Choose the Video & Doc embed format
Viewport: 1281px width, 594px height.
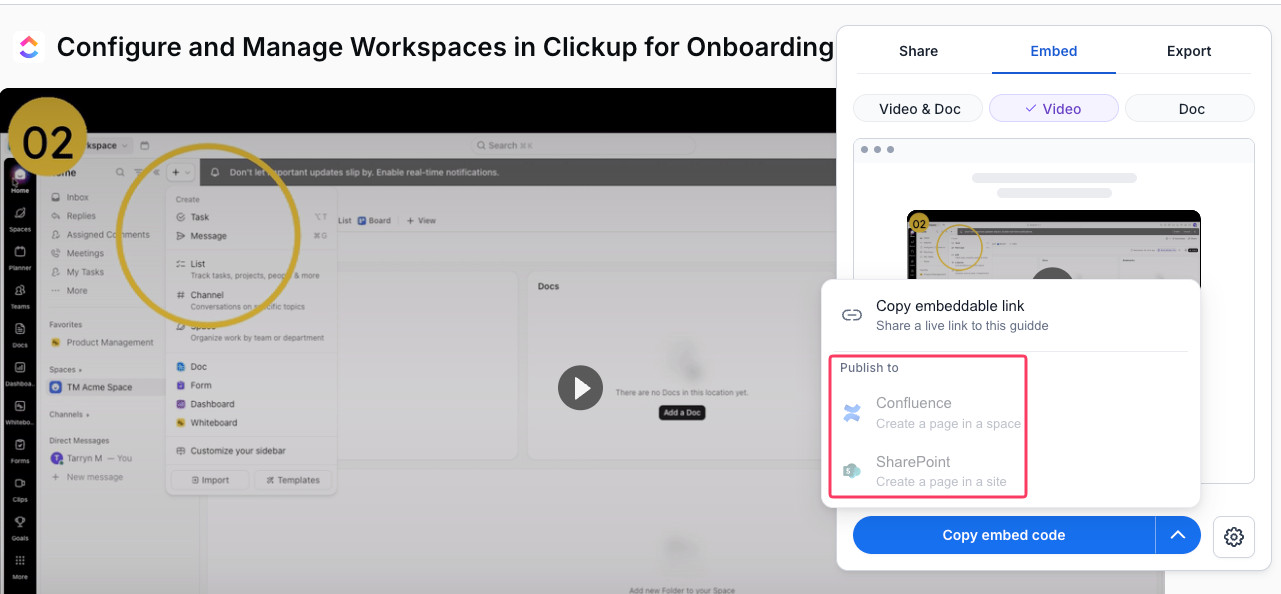[920, 109]
